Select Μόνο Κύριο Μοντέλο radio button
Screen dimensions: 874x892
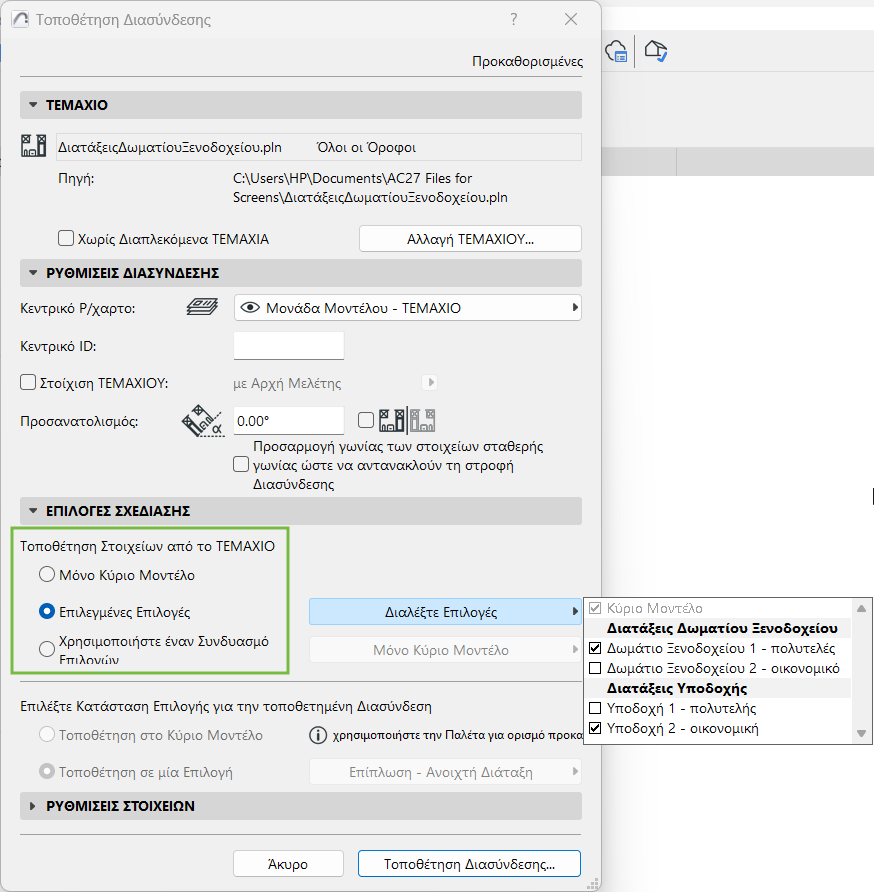pos(47,574)
